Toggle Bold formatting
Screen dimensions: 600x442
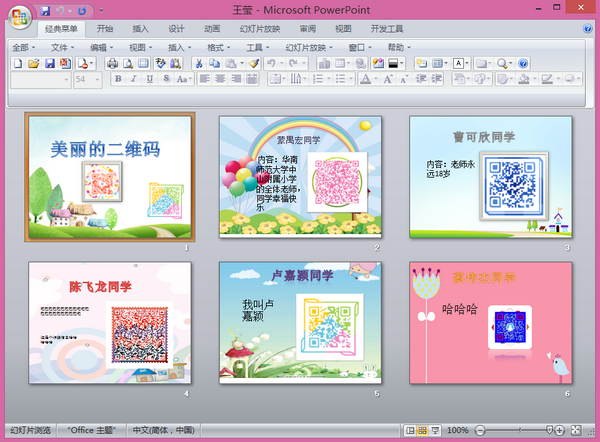pyautogui.click(x=118, y=79)
